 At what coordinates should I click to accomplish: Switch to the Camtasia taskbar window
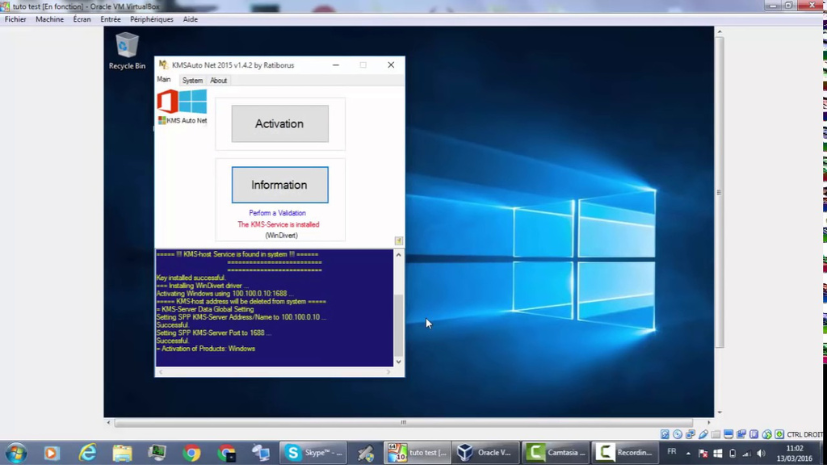point(557,453)
